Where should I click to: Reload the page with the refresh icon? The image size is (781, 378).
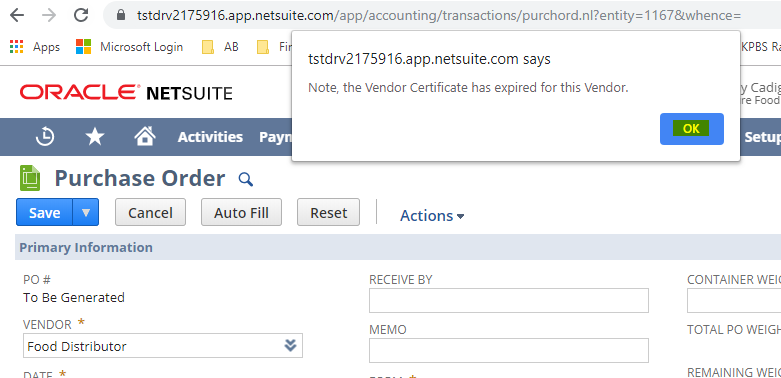point(81,15)
